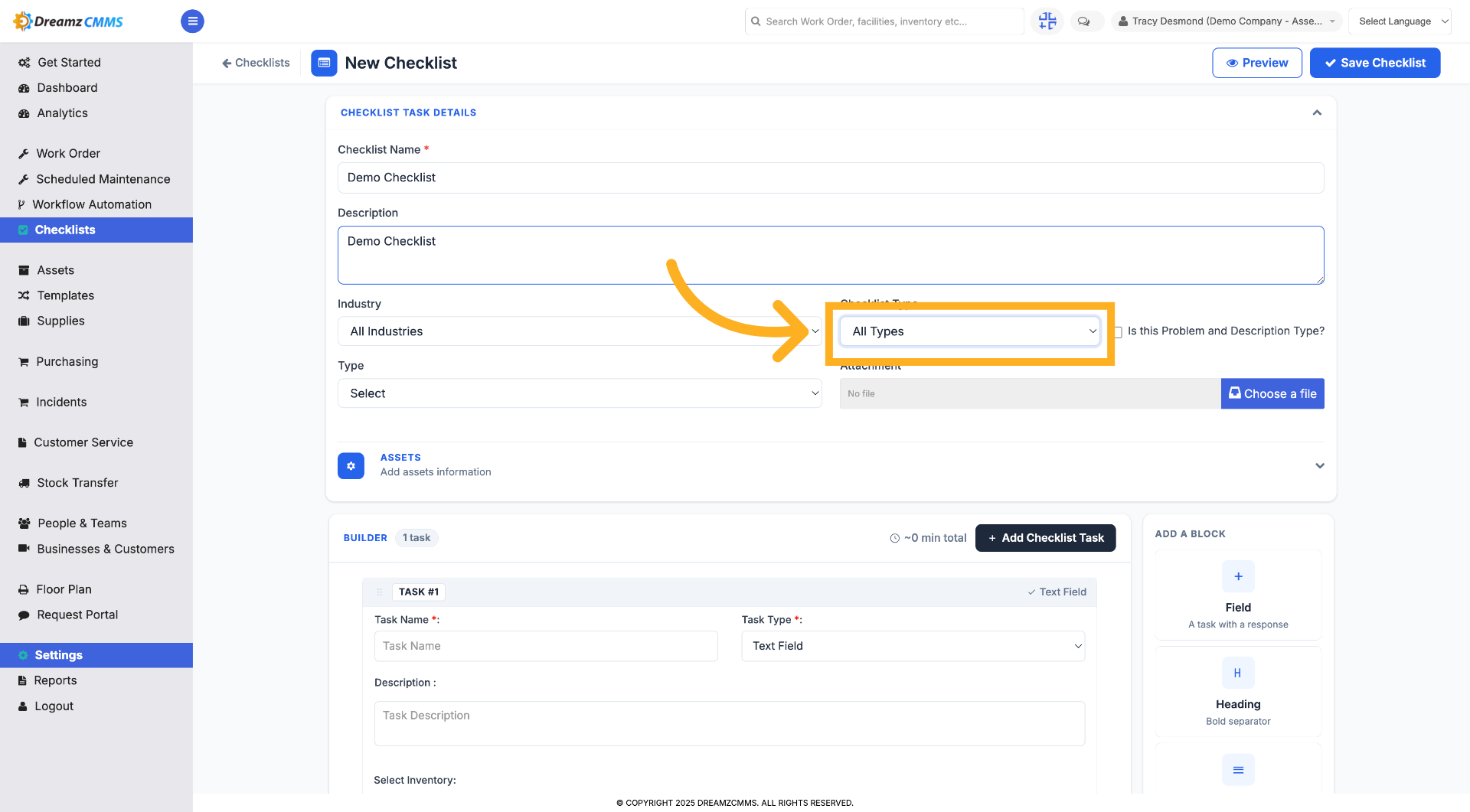Click the Purchasing cart icon
This screenshot has height=812, width=1470.
click(x=24, y=361)
